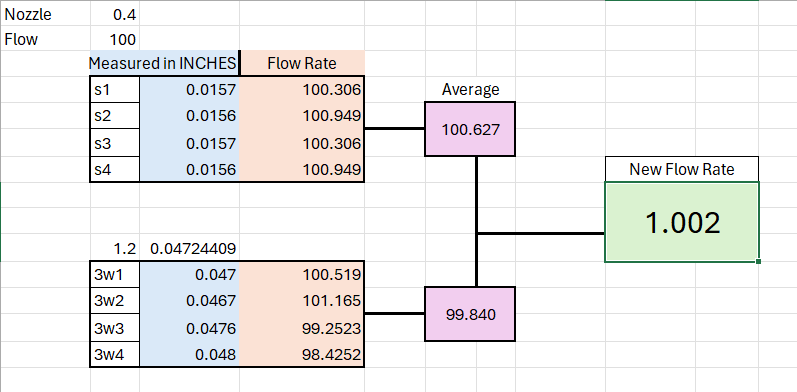797x392 pixels.
Task: Click 3w3 flow rate 99.2523
Action: [302, 328]
